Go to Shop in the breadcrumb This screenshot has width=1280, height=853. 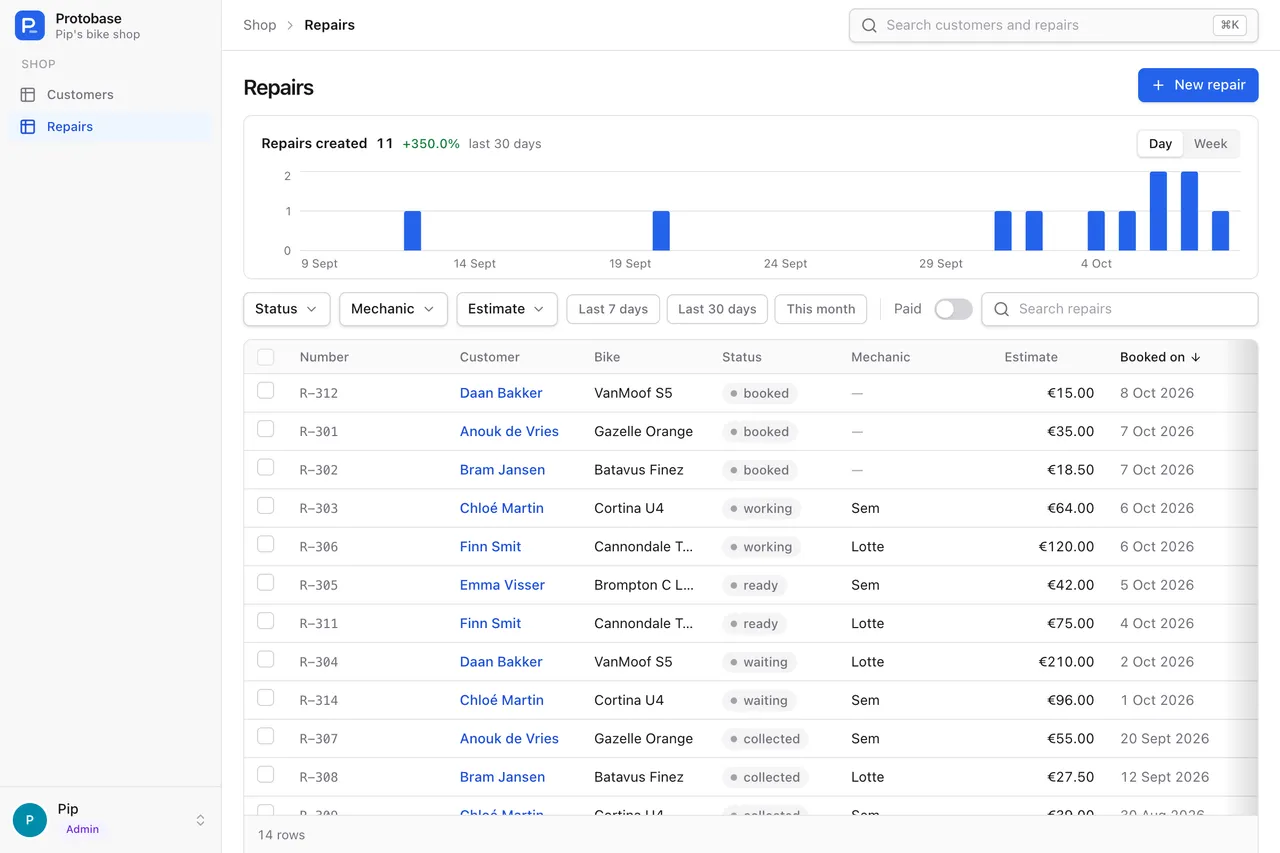260,25
